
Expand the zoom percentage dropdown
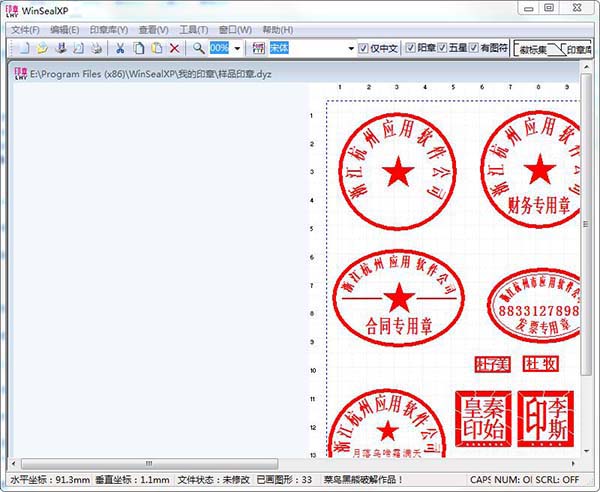237,48
